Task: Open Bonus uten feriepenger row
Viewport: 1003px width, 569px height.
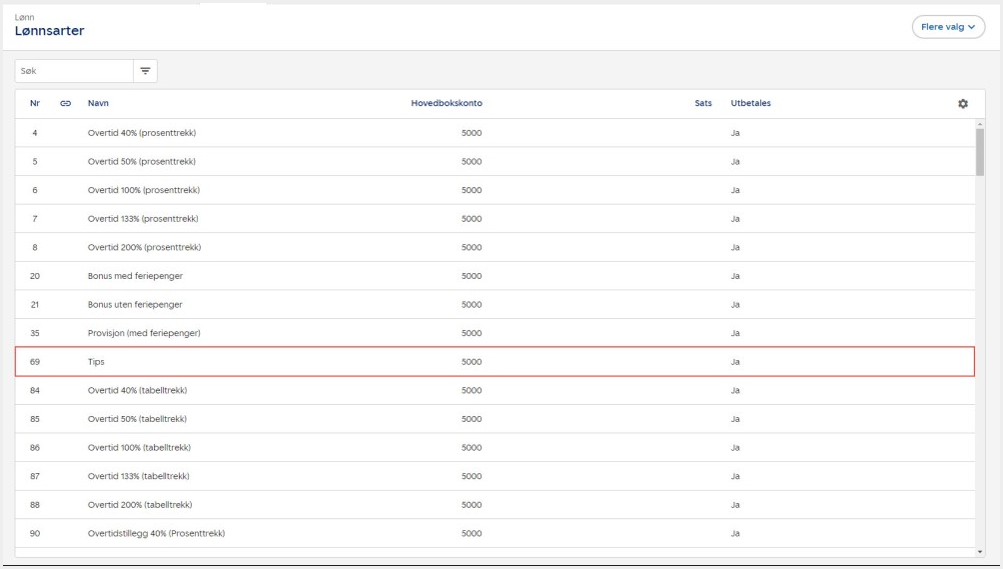Action: pyautogui.click(x=135, y=304)
